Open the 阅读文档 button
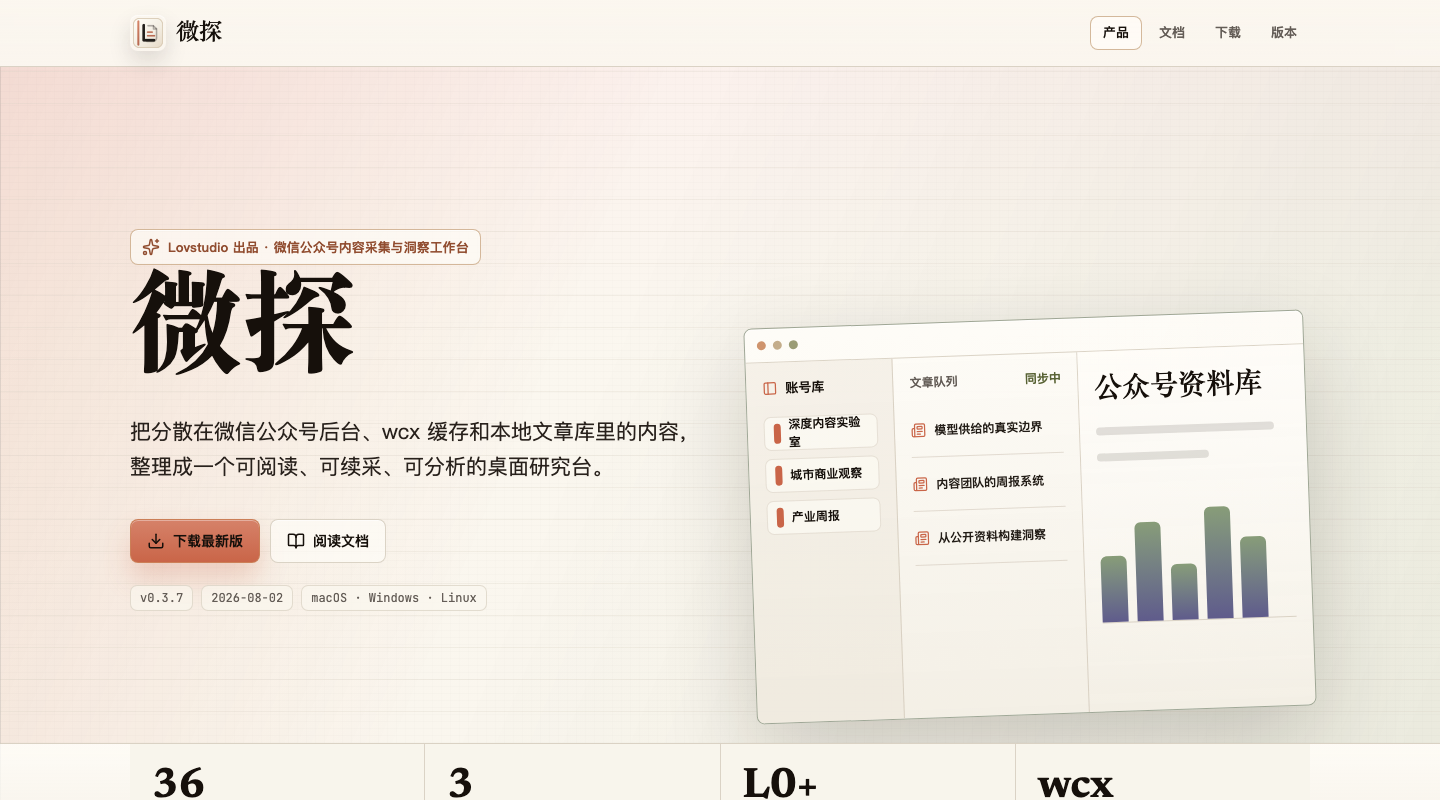 click(x=328, y=541)
